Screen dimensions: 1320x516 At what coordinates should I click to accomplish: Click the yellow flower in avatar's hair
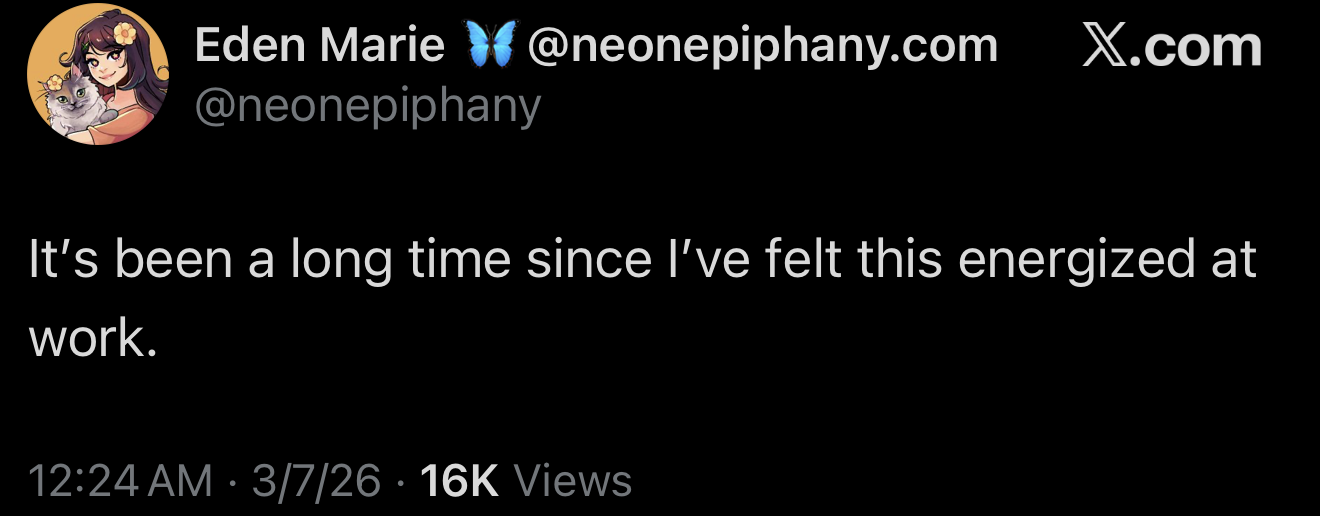[x=124, y=33]
